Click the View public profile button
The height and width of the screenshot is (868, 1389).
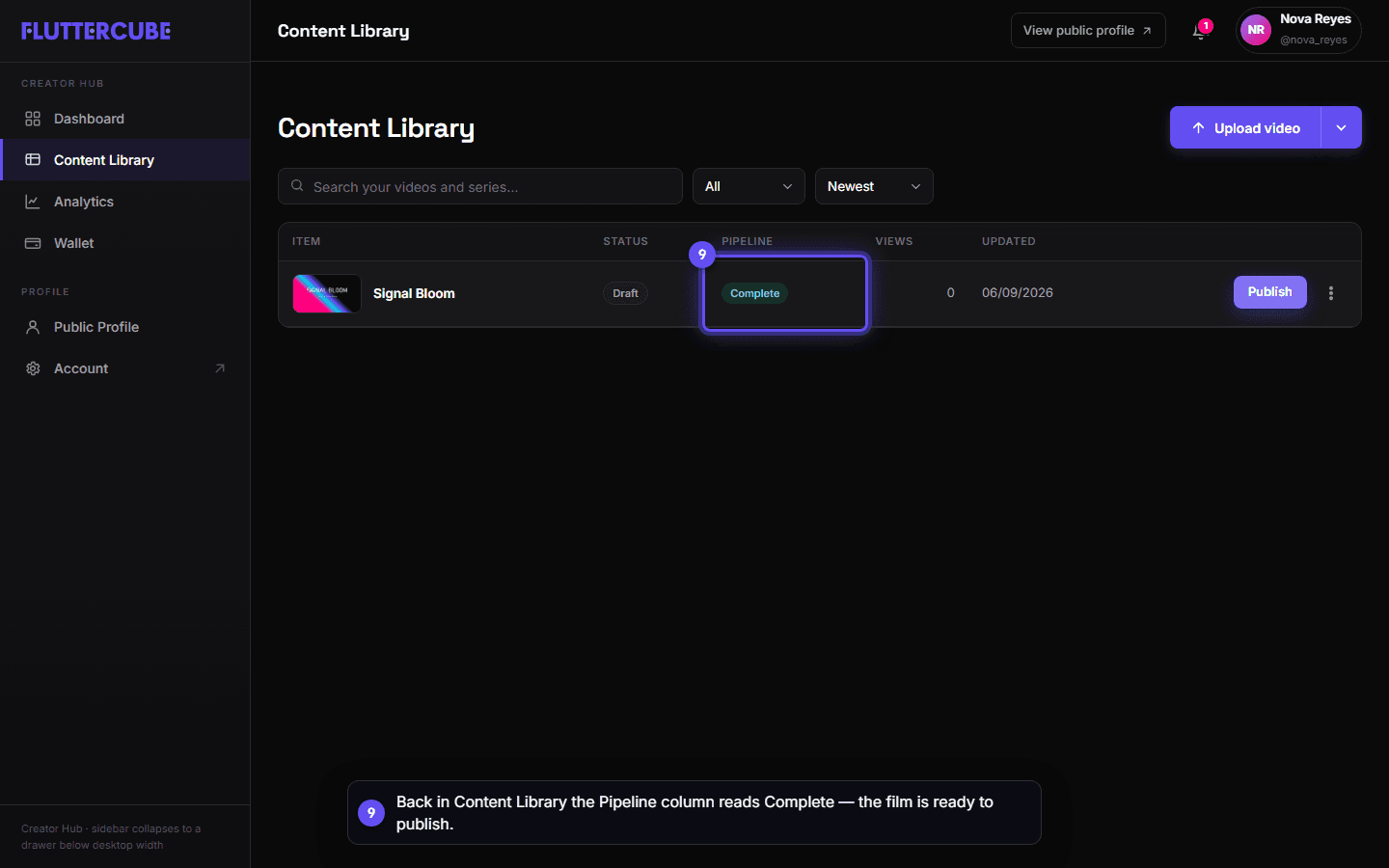[1088, 31]
